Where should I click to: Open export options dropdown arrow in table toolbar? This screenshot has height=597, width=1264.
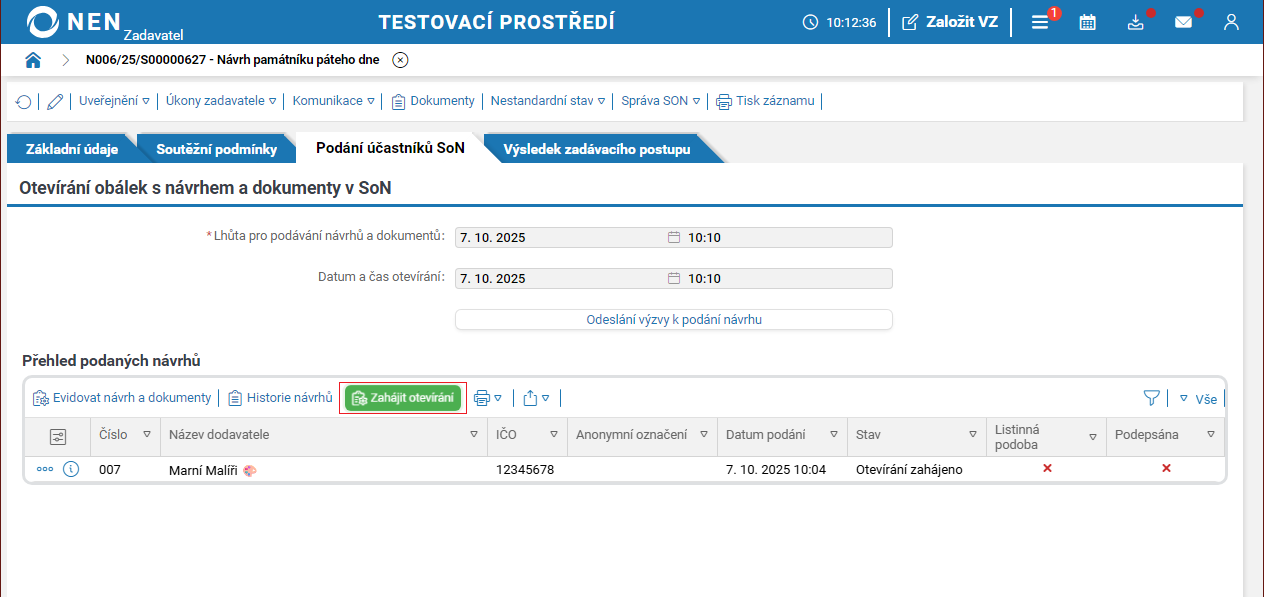pos(546,398)
